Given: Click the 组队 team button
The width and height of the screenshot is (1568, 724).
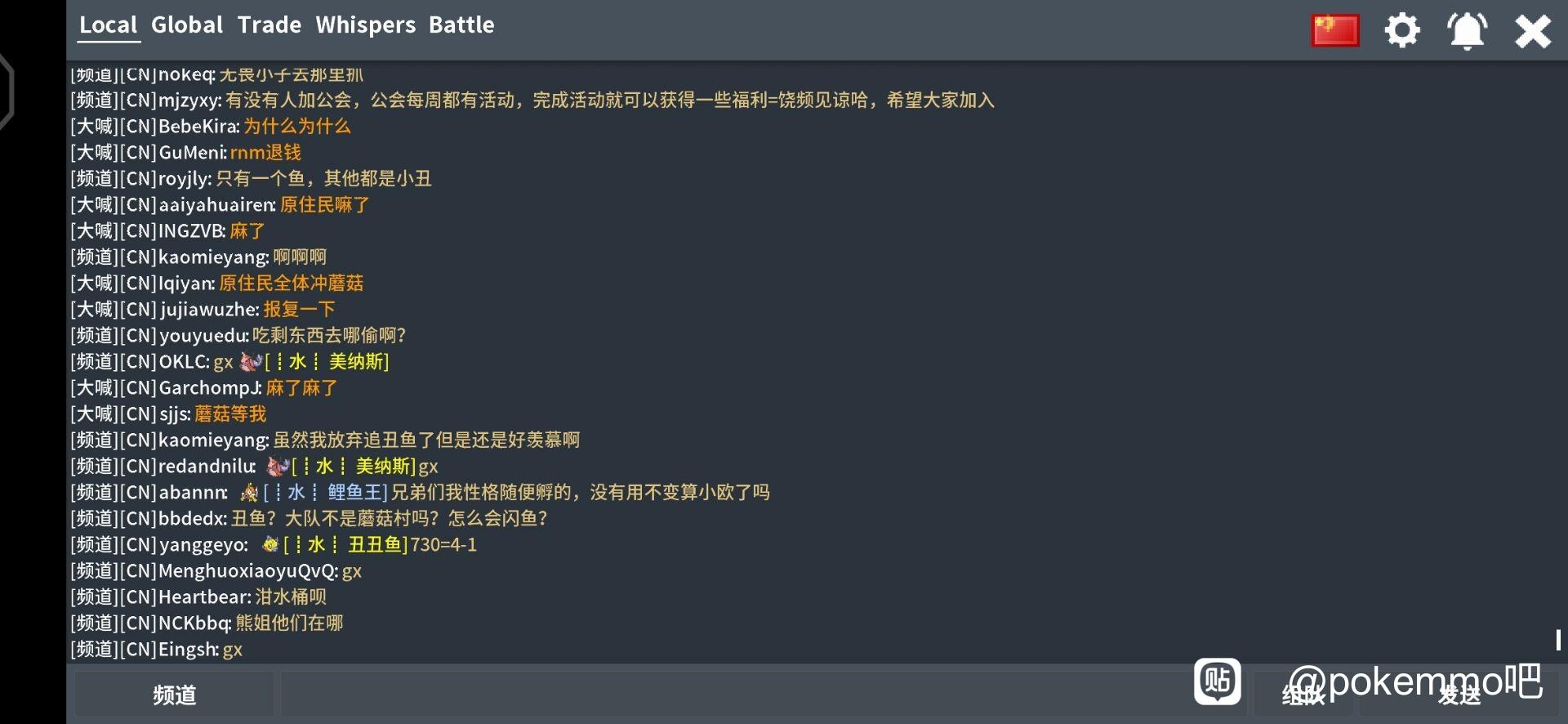Looking at the screenshot, I should 1303,695.
